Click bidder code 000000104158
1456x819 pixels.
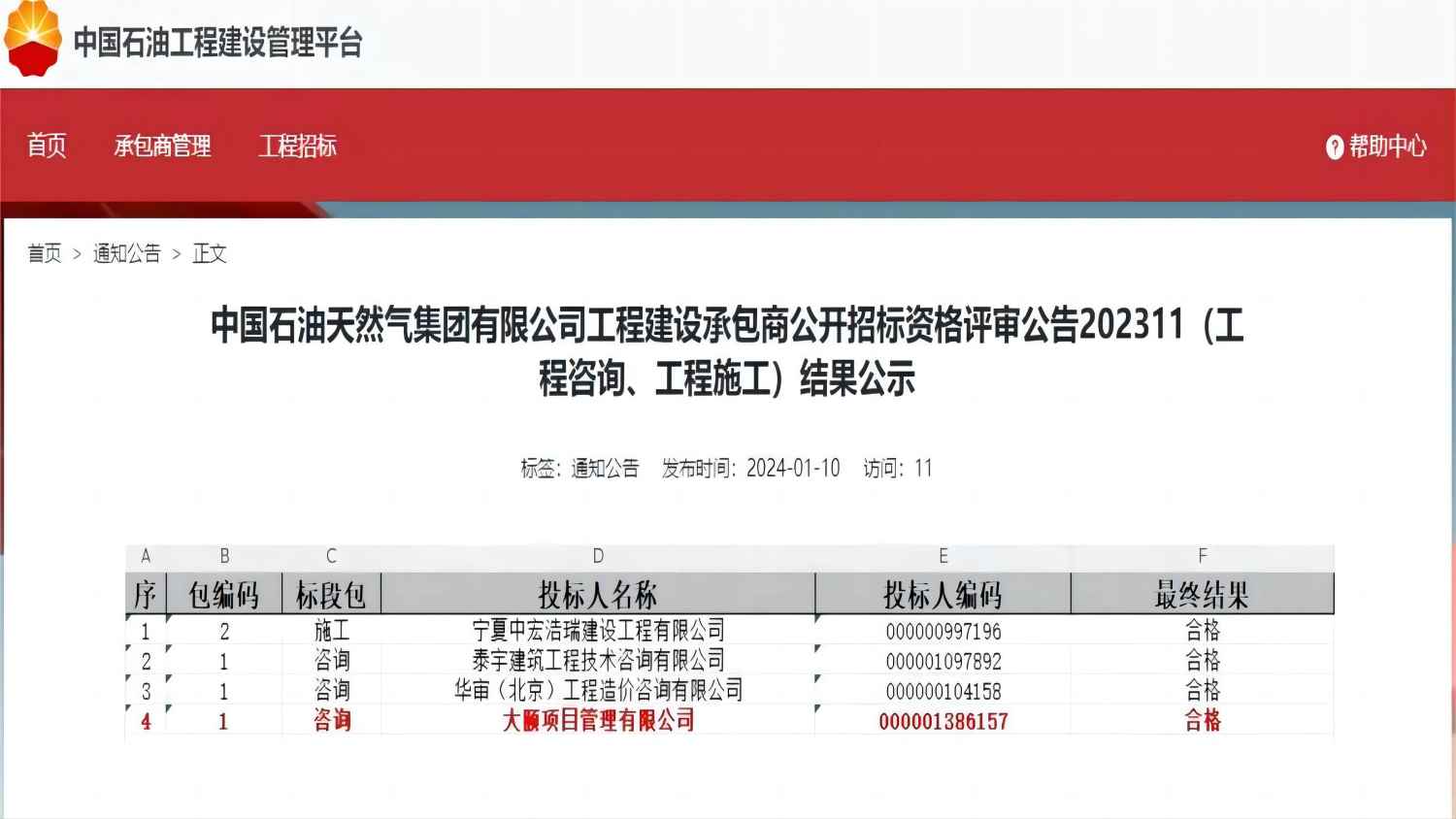(943, 692)
